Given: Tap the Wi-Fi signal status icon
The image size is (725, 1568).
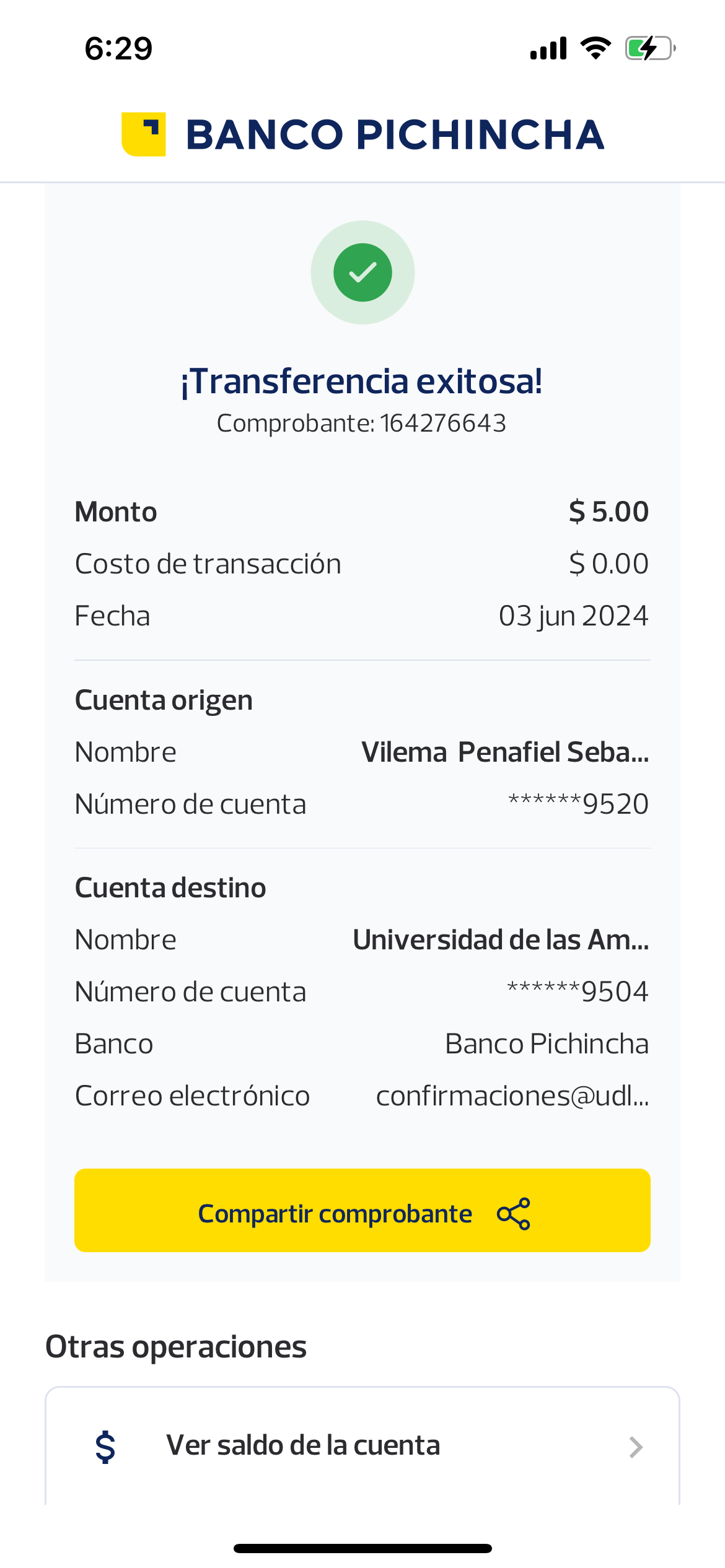Looking at the screenshot, I should point(595,48).
